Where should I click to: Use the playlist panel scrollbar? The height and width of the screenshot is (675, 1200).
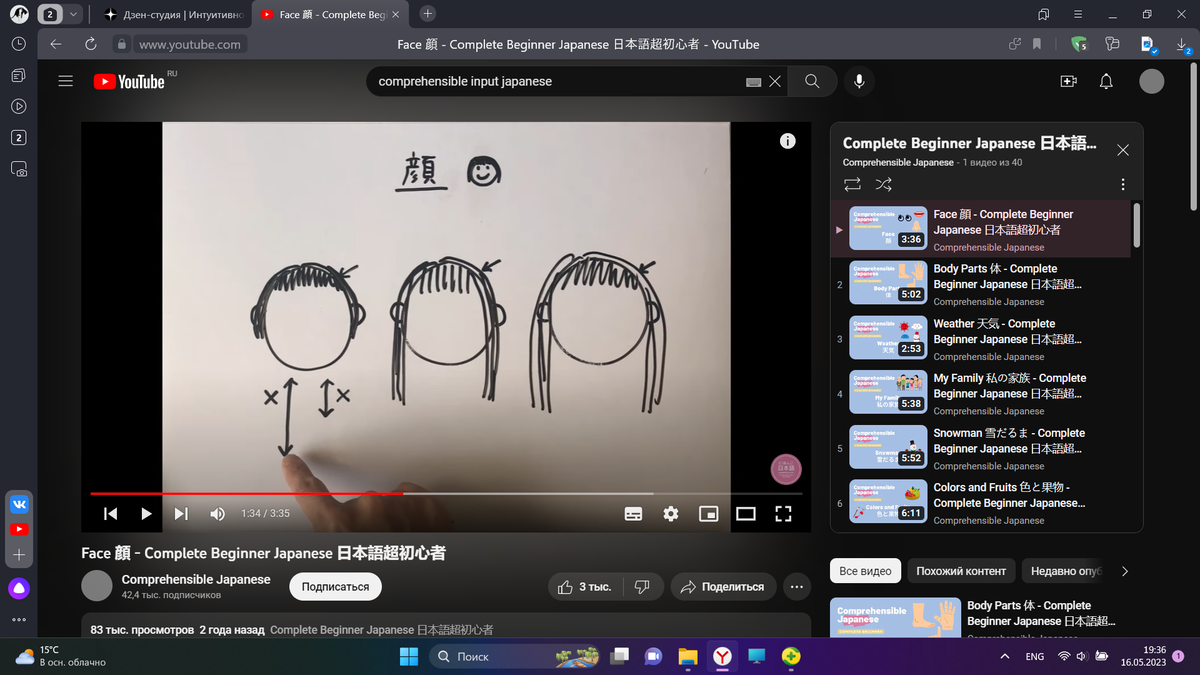tap(1137, 226)
